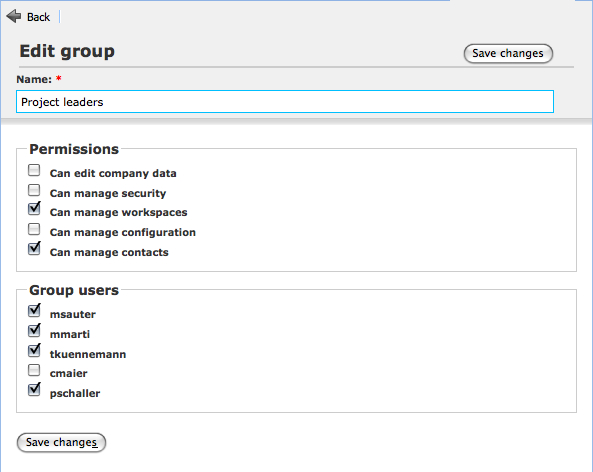This screenshot has width=593, height=472.
Task: Click the bottom Save changes button
Action: coord(61,442)
